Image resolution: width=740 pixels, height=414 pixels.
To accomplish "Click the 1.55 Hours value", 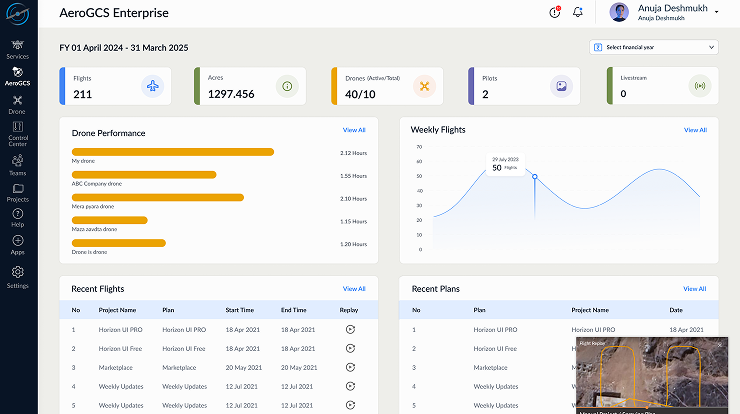I will coord(353,176).
